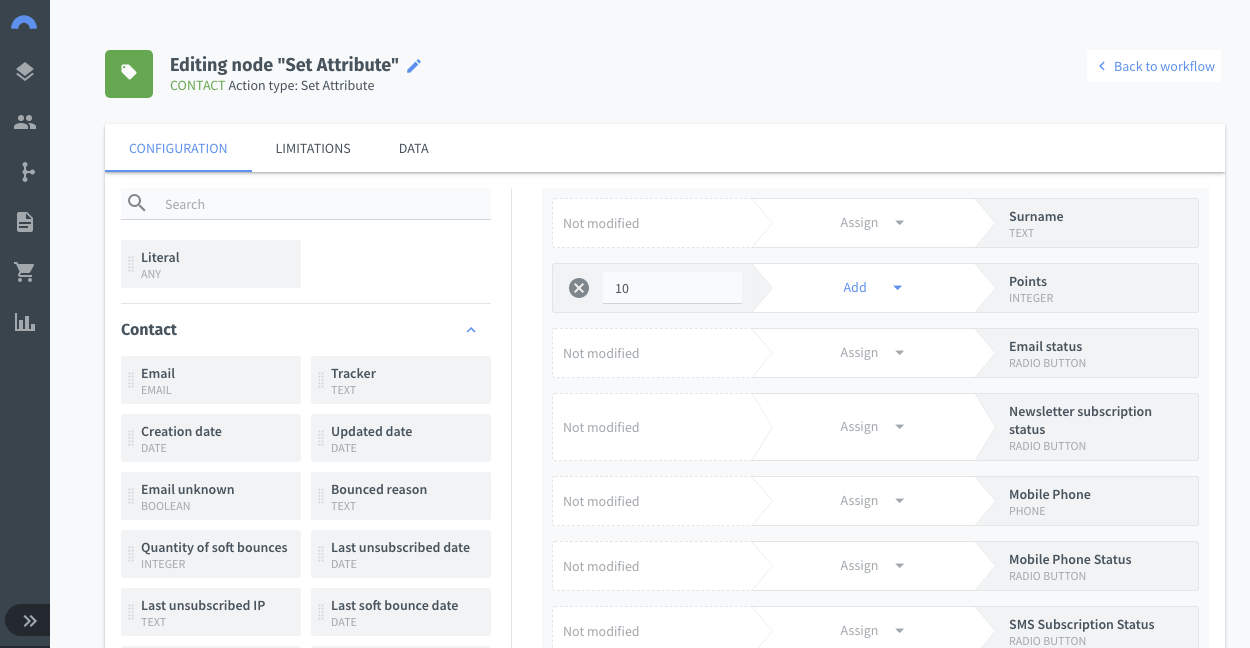Viewport: 1250px width, 648px height.
Task: Click pencil icon to rename node
Action: coord(414,66)
